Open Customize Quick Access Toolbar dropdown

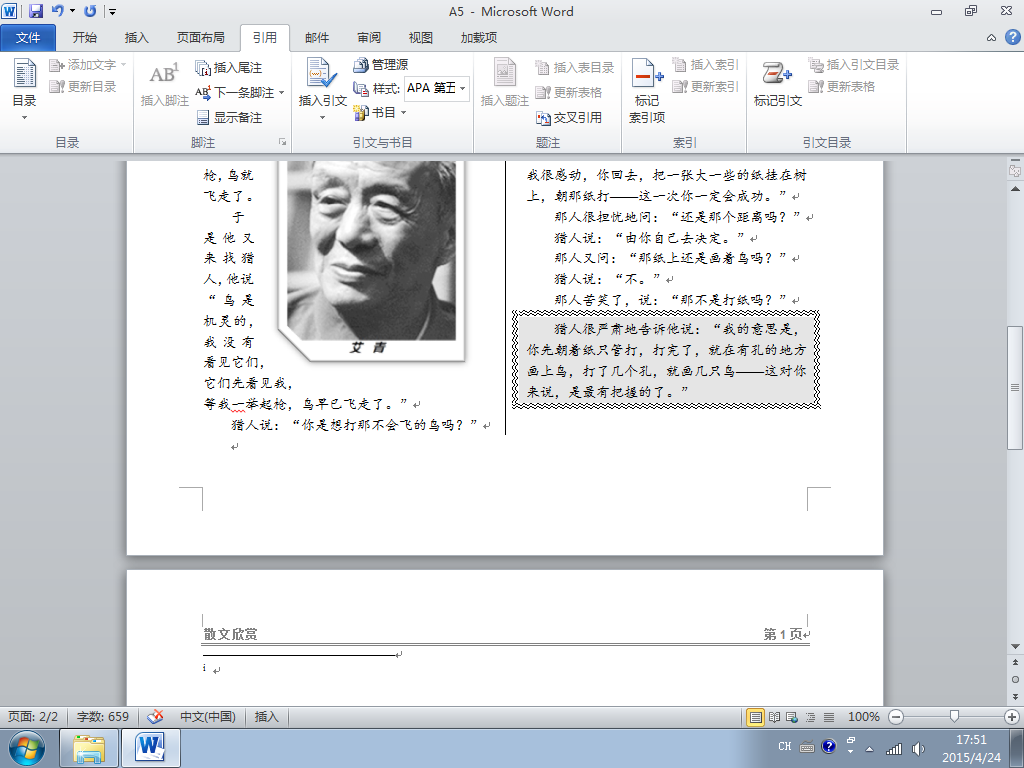[112, 11]
